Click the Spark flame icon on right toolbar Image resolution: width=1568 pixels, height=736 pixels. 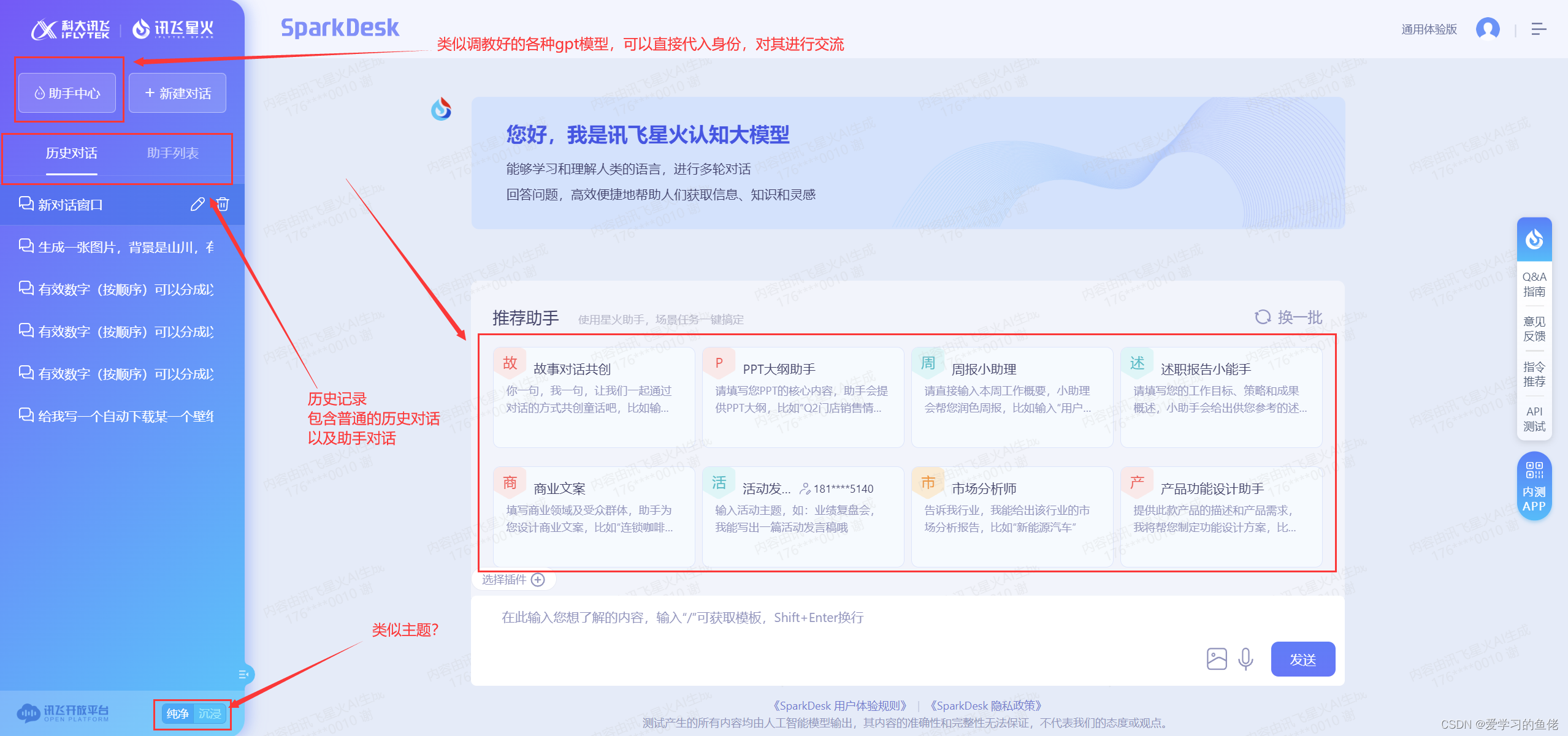1534,239
